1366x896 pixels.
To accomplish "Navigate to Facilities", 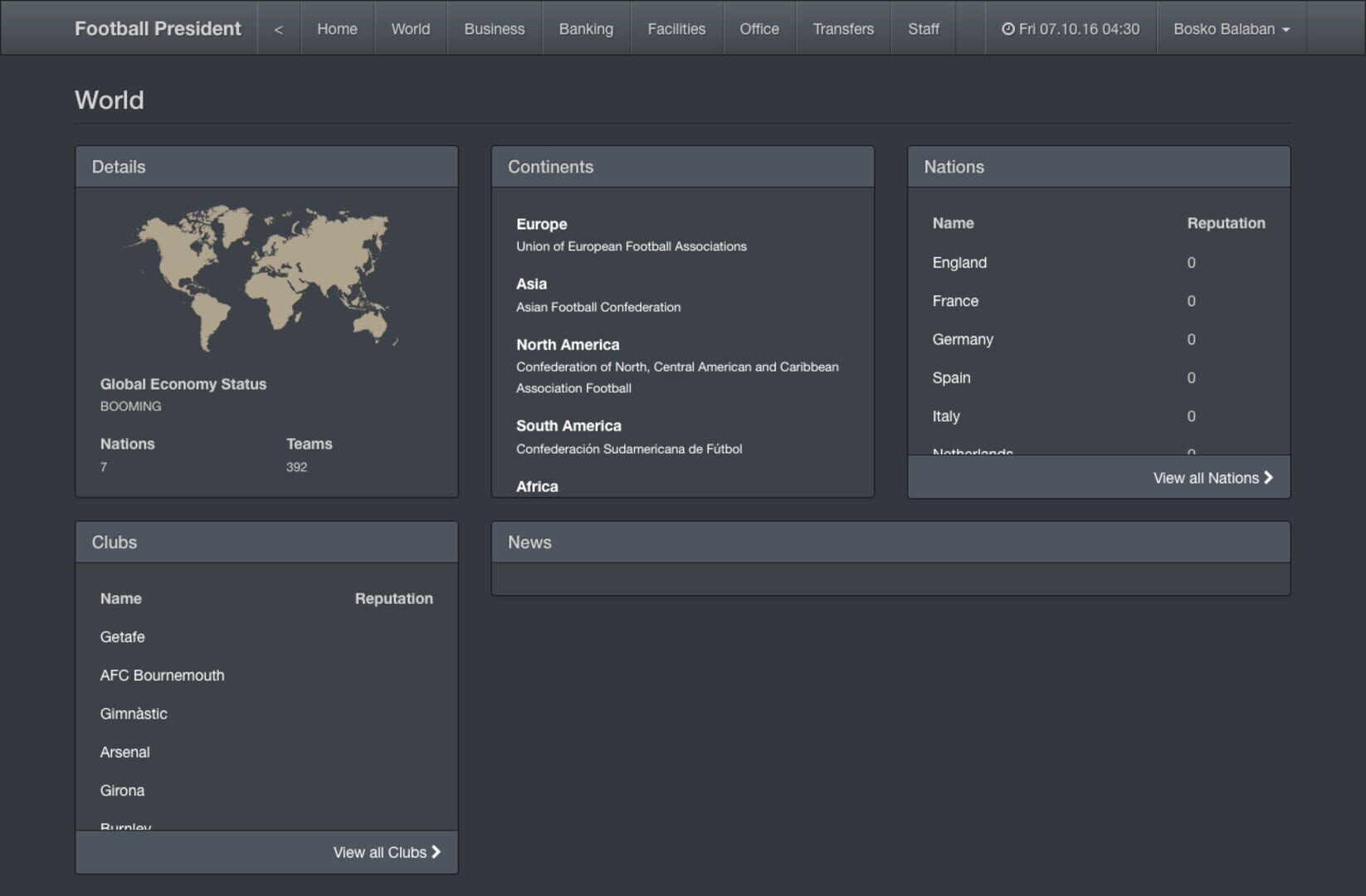I will click(x=676, y=29).
